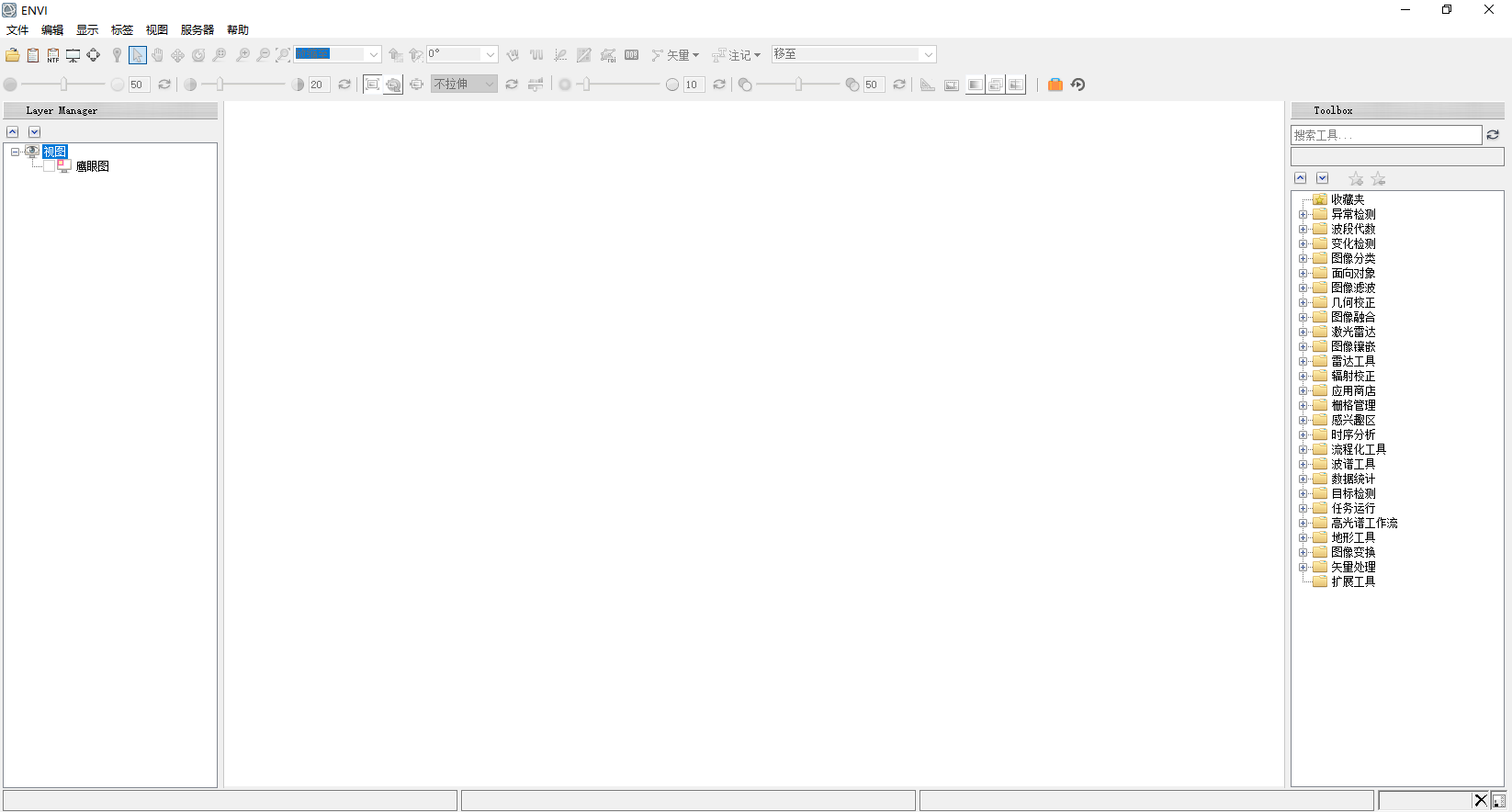Viewport: 1512px width, 812px height.
Task: Open the 服务器 menu
Action: point(197,30)
